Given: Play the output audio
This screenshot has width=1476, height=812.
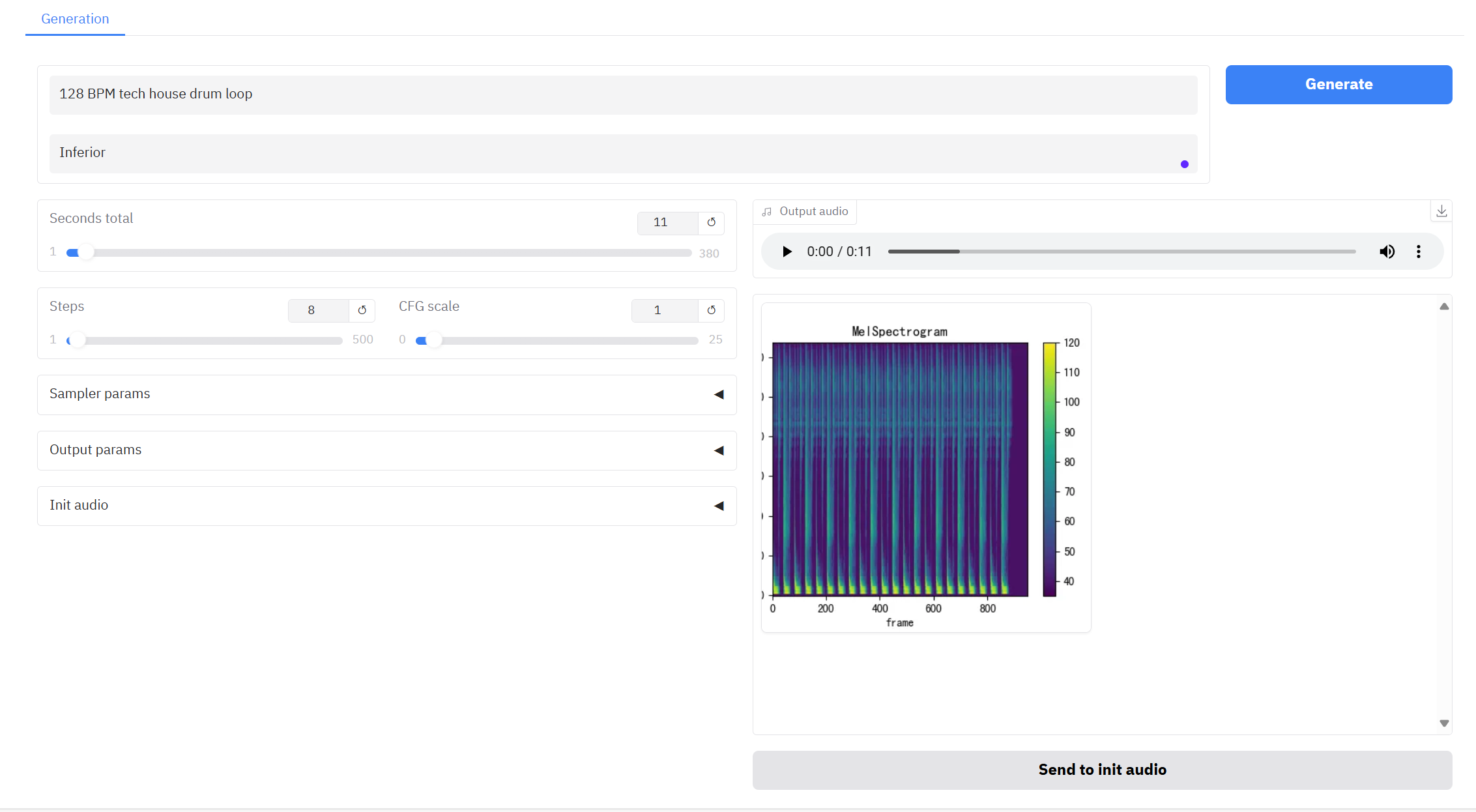Looking at the screenshot, I should coord(787,252).
